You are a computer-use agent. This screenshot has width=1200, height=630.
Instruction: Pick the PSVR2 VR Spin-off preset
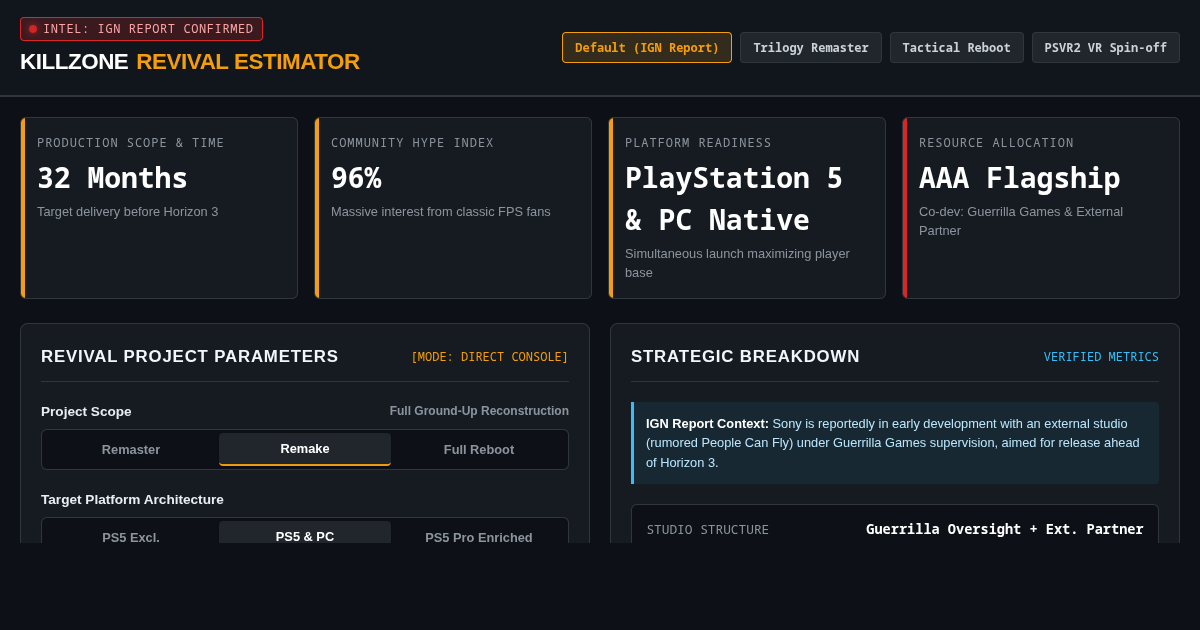point(1106,48)
